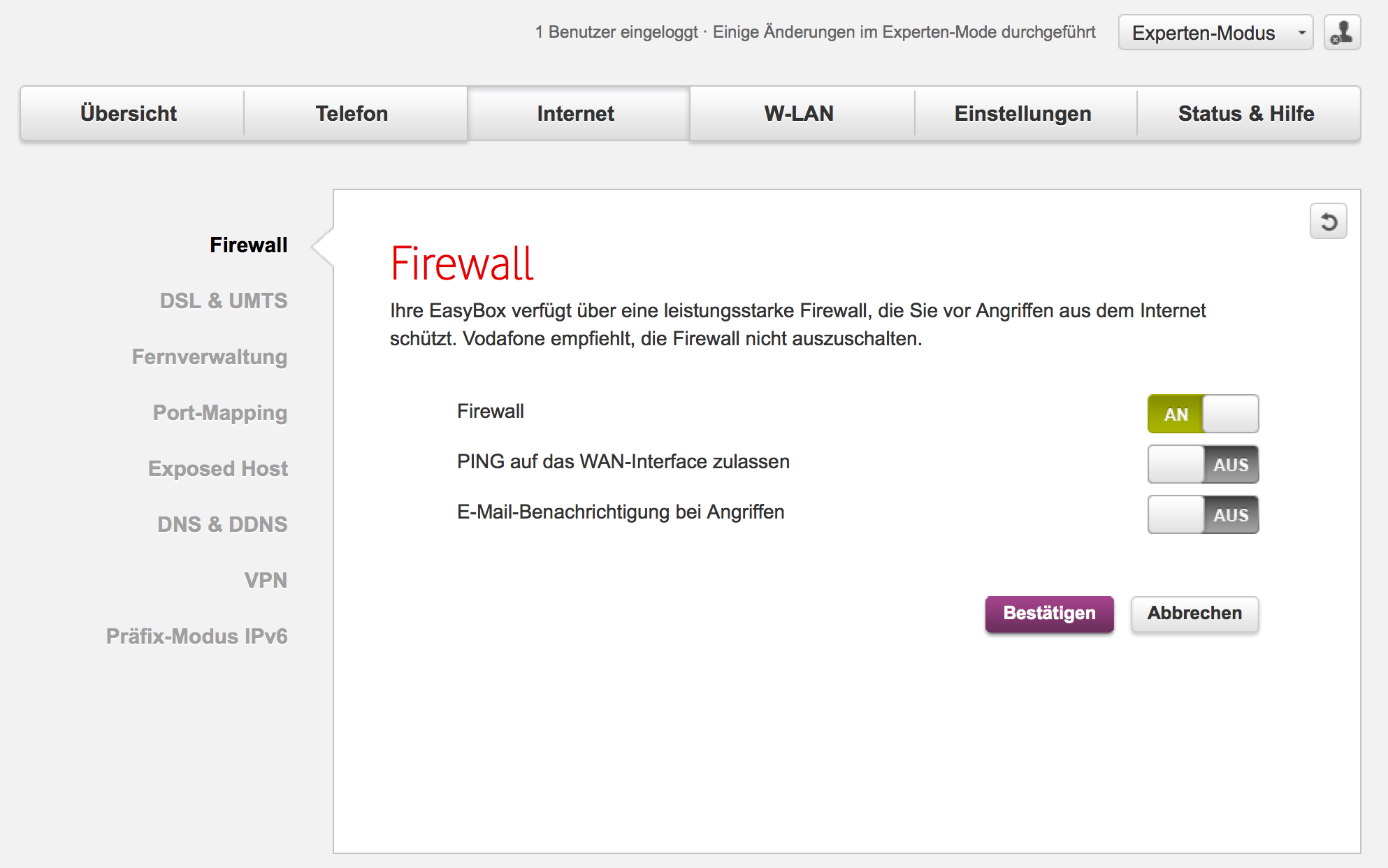Click the refresh page icon
1388x868 pixels.
click(x=1328, y=222)
